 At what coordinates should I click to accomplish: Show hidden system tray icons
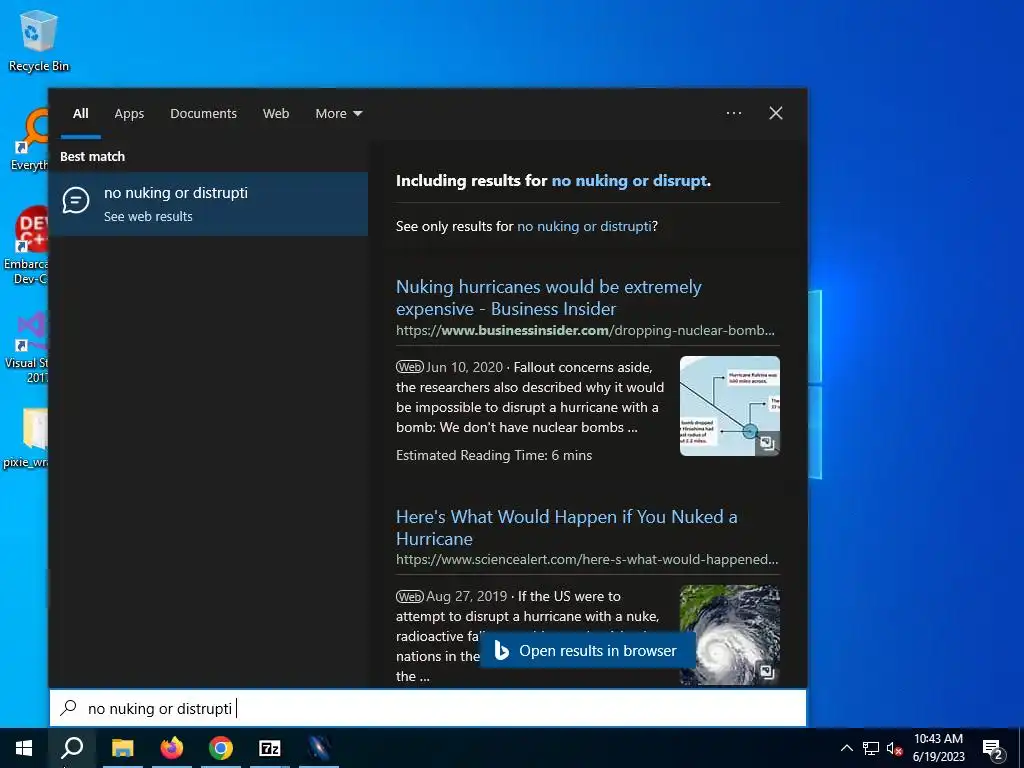pos(846,748)
